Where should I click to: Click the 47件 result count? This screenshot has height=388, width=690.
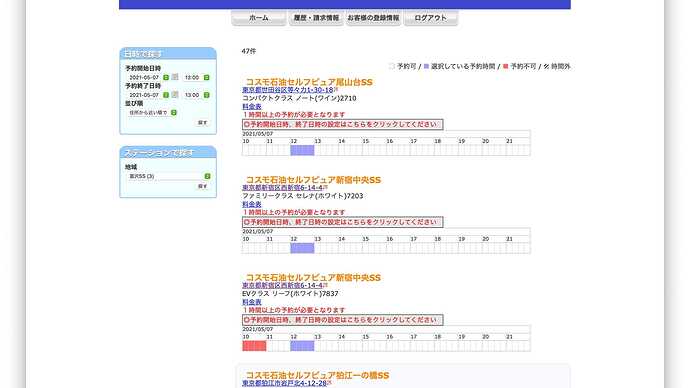pos(249,51)
